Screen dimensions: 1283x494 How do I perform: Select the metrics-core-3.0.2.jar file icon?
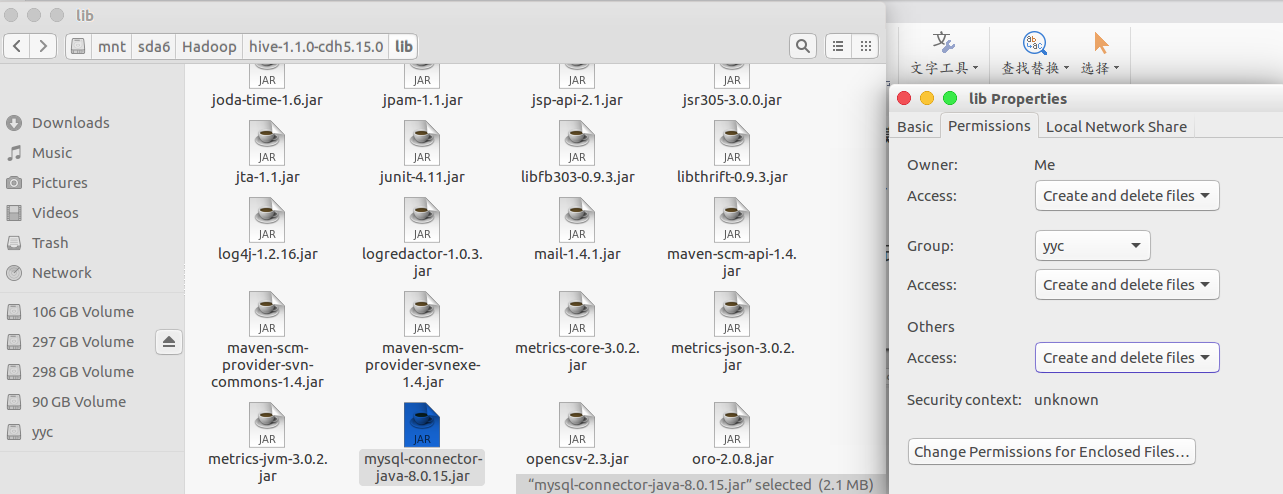(577, 314)
